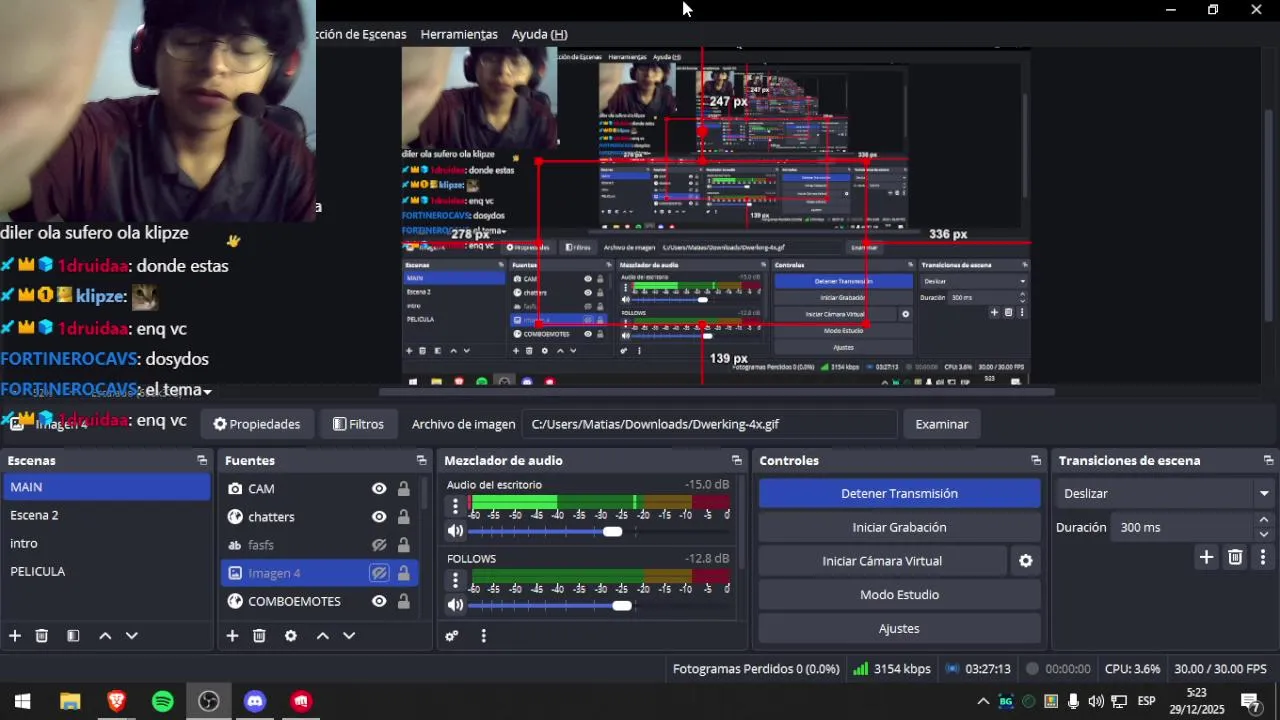
Task: Click Iniciar Grabación button
Action: [899, 528]
